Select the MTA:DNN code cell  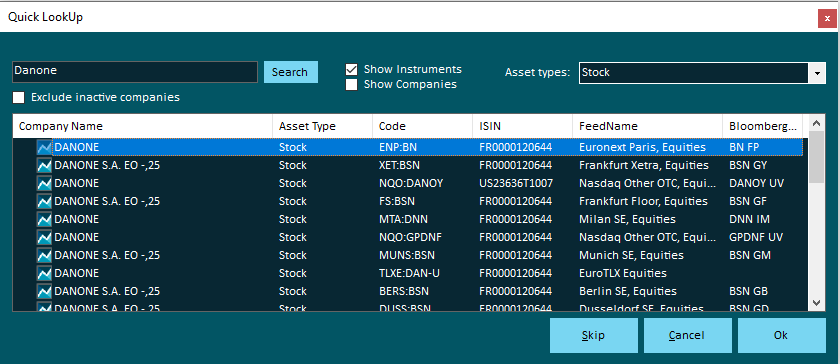click(x=422, y=219)
